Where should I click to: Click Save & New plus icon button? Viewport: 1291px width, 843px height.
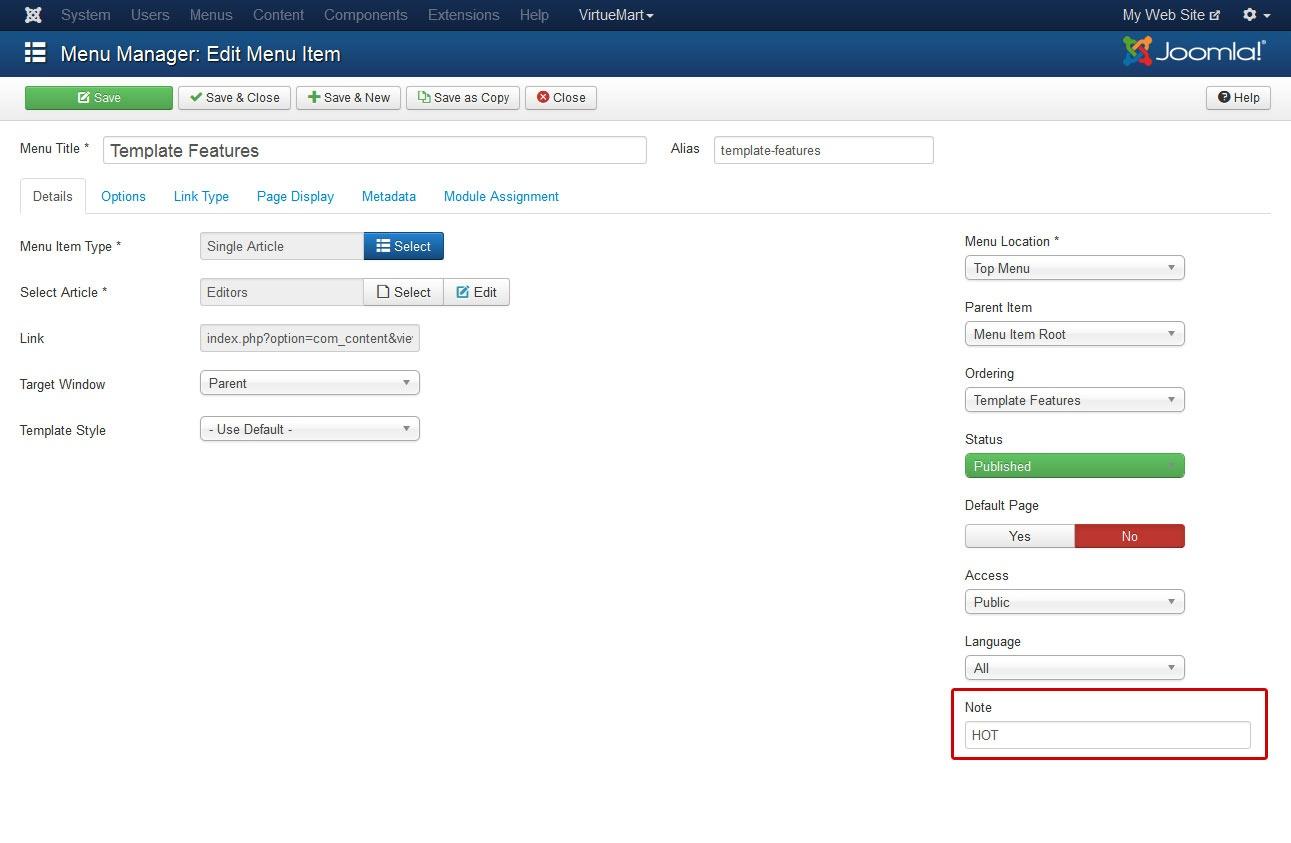pos(348,98)
